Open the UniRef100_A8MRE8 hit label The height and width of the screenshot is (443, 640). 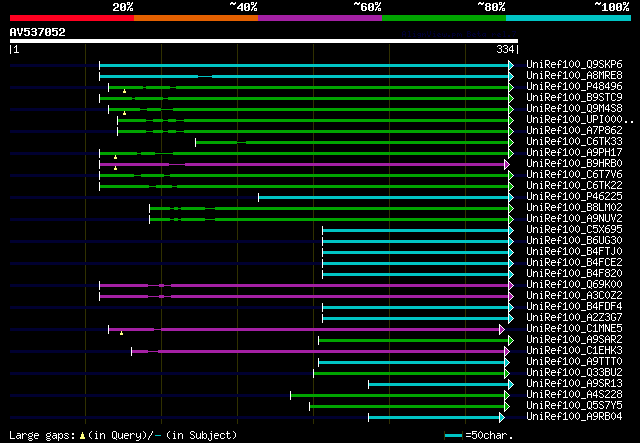[574, 76]
